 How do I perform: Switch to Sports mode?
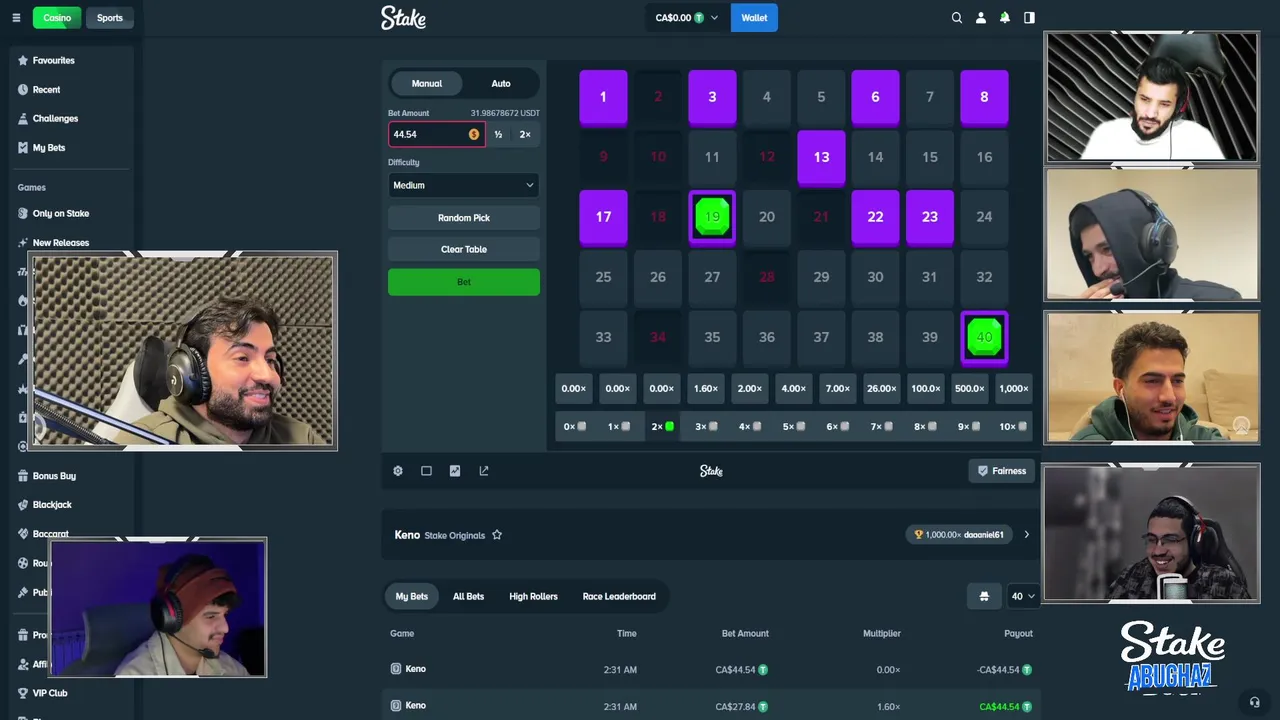[x=110, y=18]
